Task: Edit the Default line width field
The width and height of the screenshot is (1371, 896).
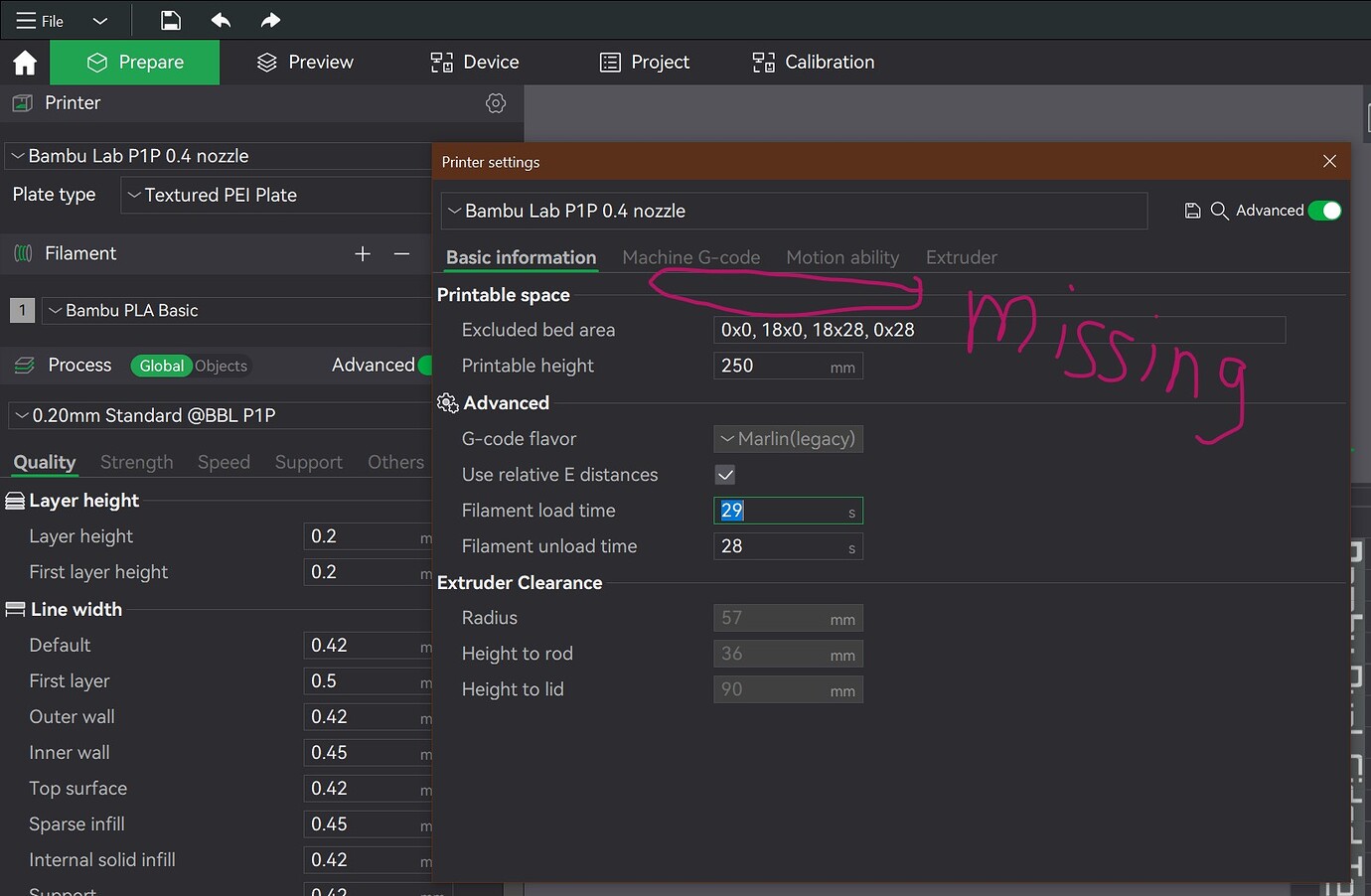Action: point(368,646)
